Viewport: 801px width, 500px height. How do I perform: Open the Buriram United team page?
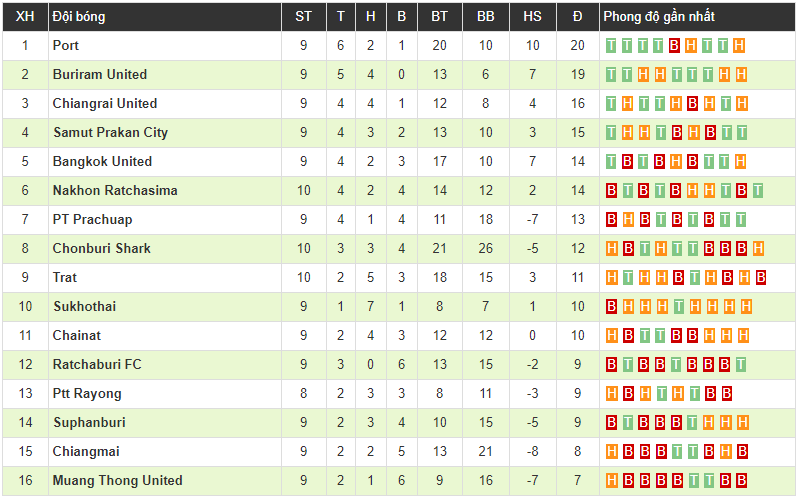[x=100, y=74]
